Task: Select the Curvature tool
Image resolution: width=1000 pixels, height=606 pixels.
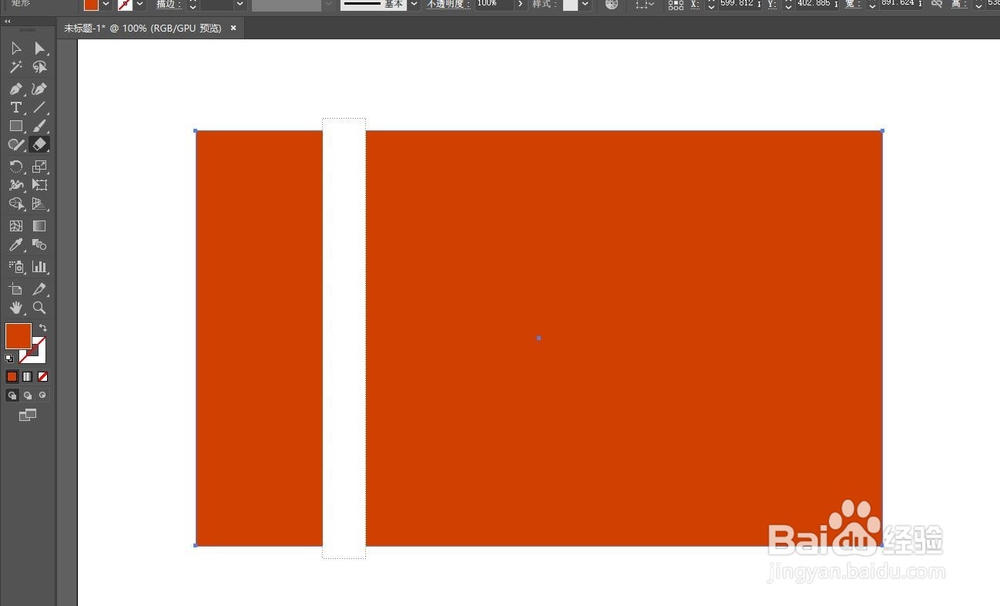Action: [40, 89]
